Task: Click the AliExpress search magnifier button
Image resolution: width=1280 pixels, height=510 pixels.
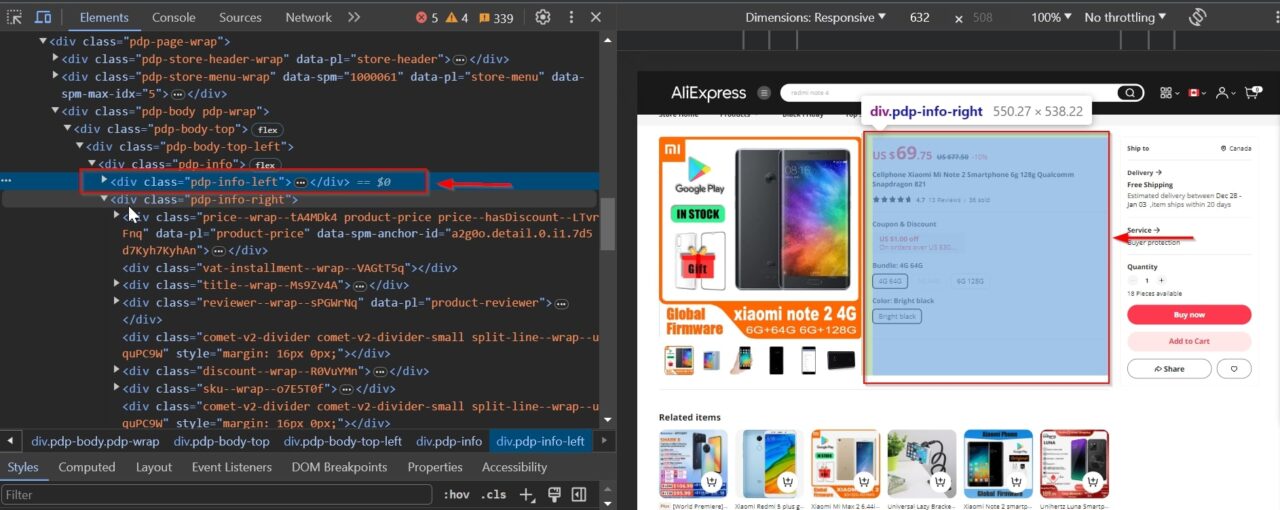Action: click(1129, 93)
